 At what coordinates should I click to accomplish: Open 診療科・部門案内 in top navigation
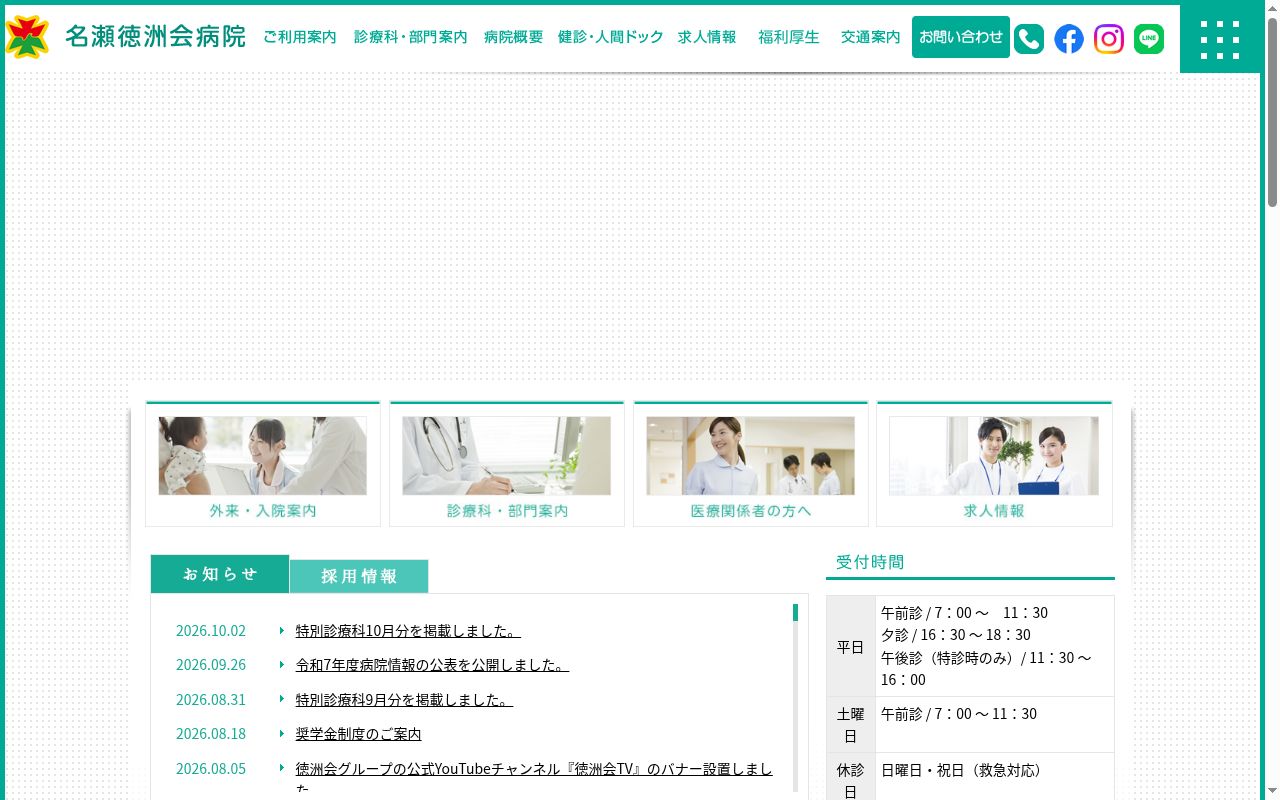(x=411, y=37)
